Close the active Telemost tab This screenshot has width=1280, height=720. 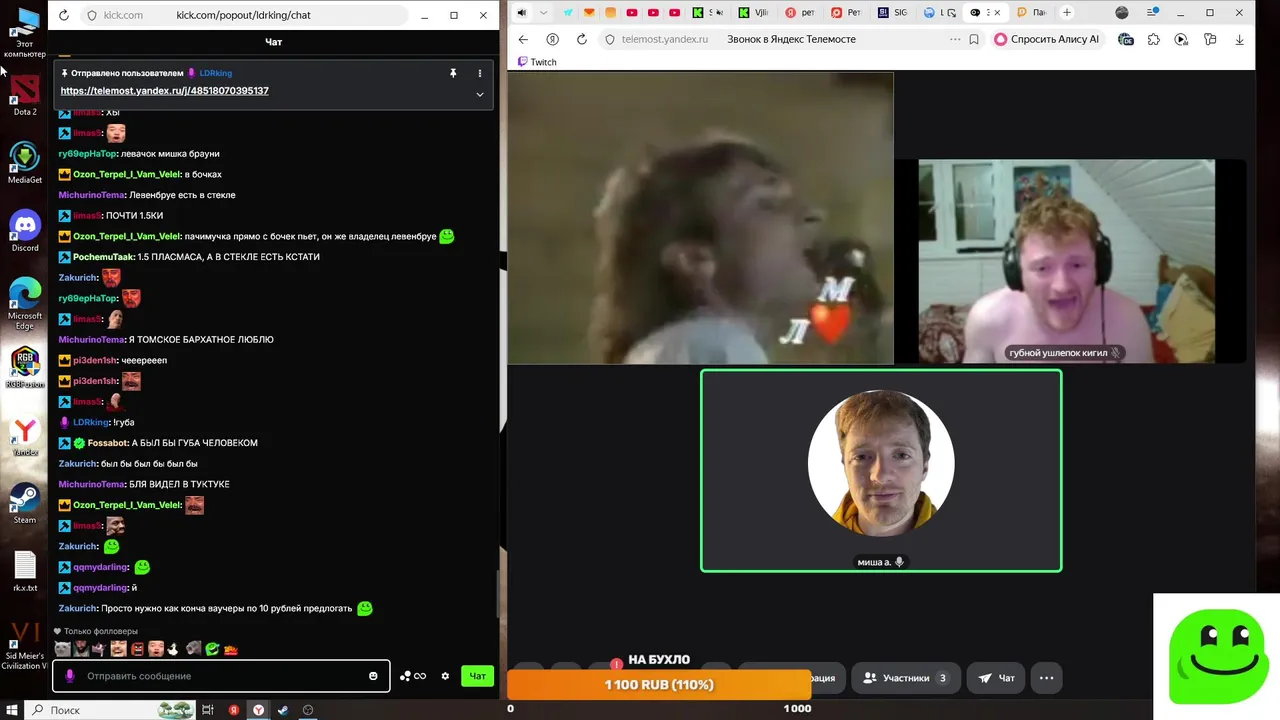[x=997, y=13]
